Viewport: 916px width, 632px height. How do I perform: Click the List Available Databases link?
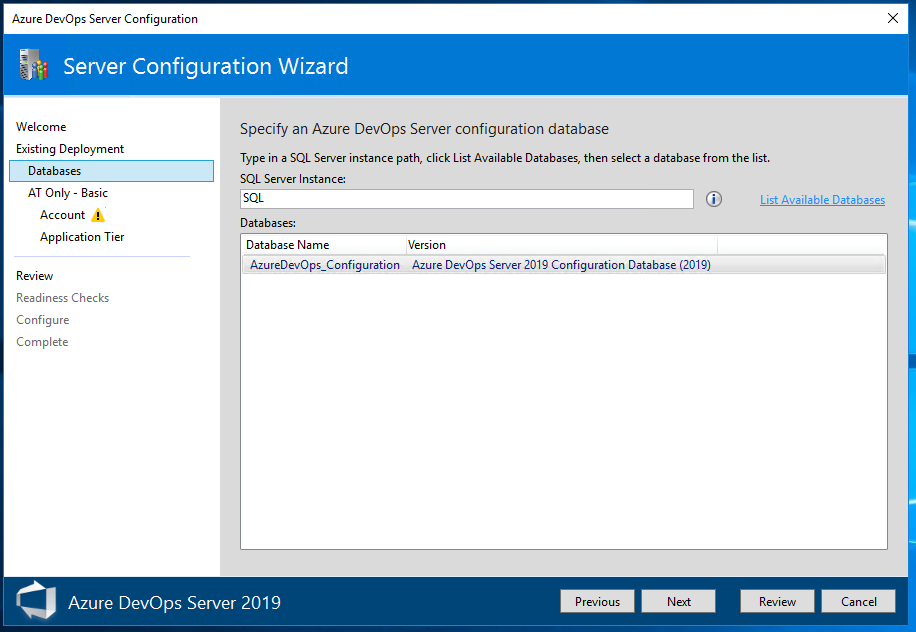tap(822, 200)
